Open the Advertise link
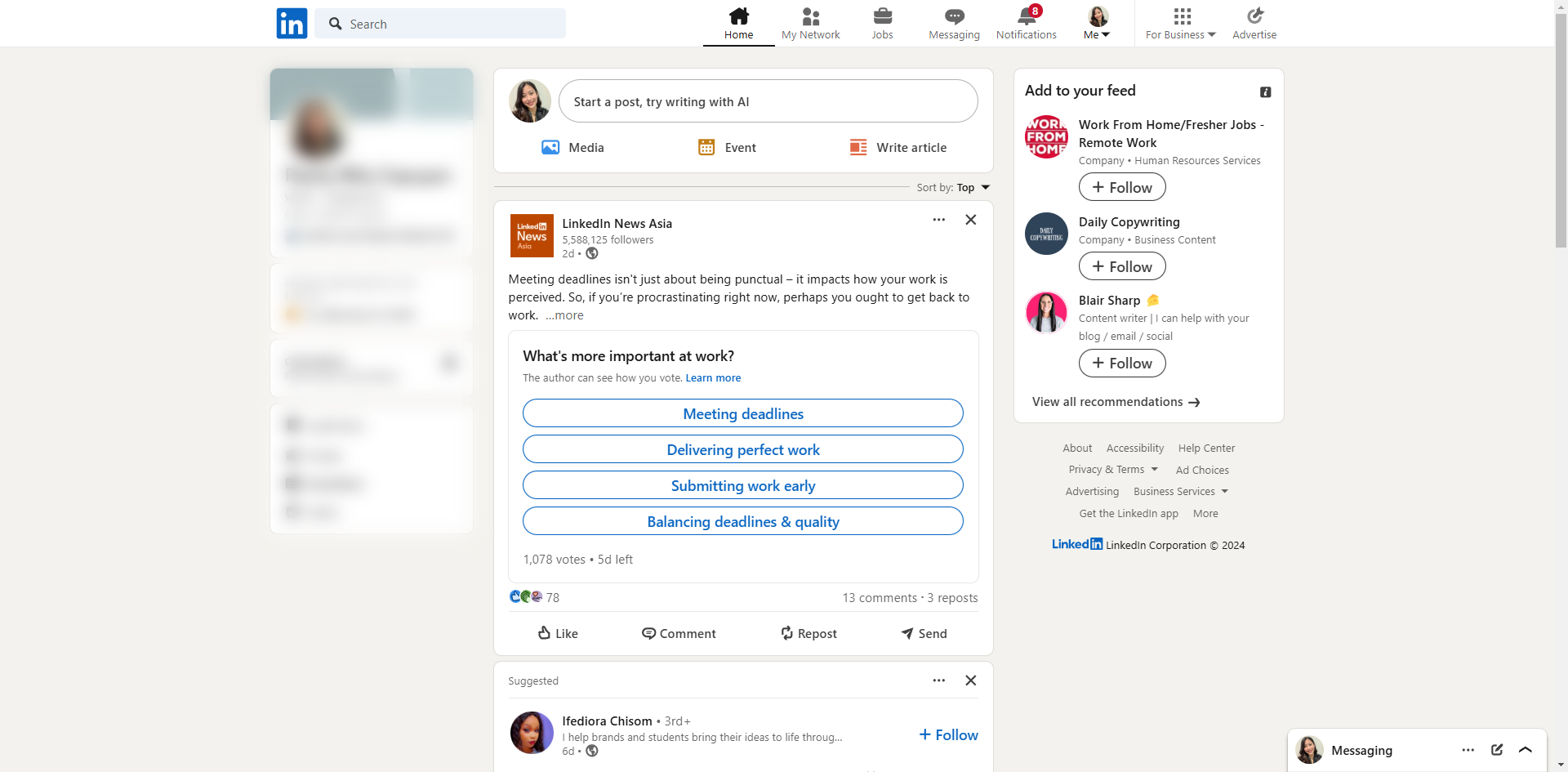The image size is (1568, 772). (1254, 24)
